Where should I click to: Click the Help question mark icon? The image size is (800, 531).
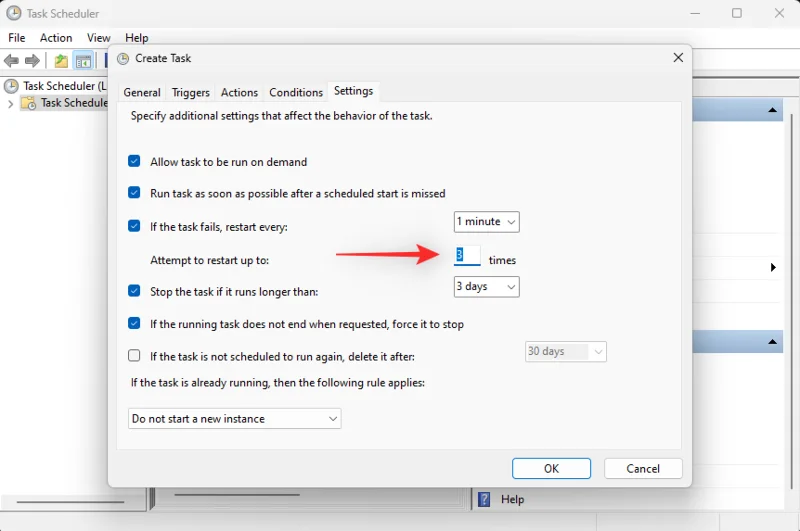[484, 499]
